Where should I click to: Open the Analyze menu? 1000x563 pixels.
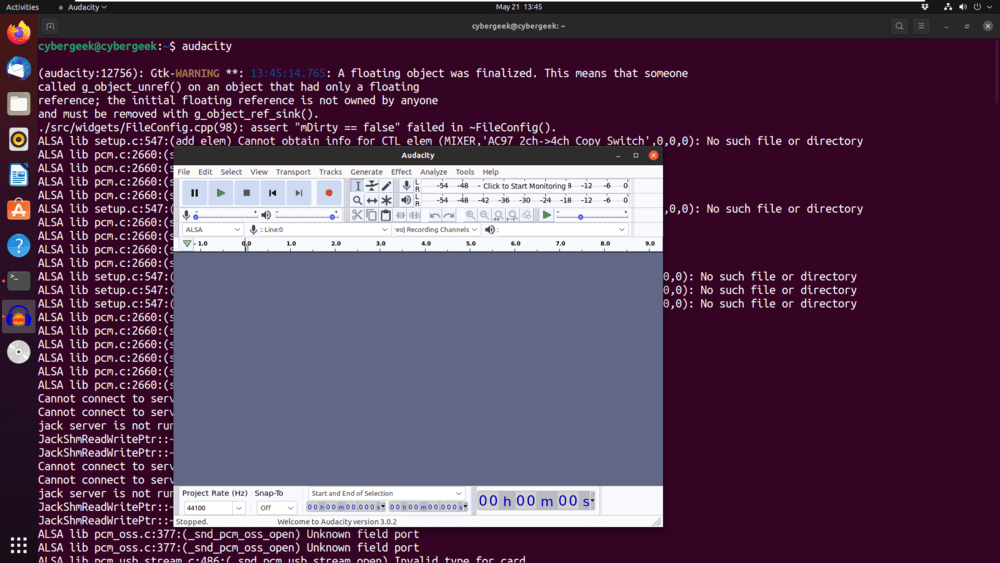coord(434,172)
